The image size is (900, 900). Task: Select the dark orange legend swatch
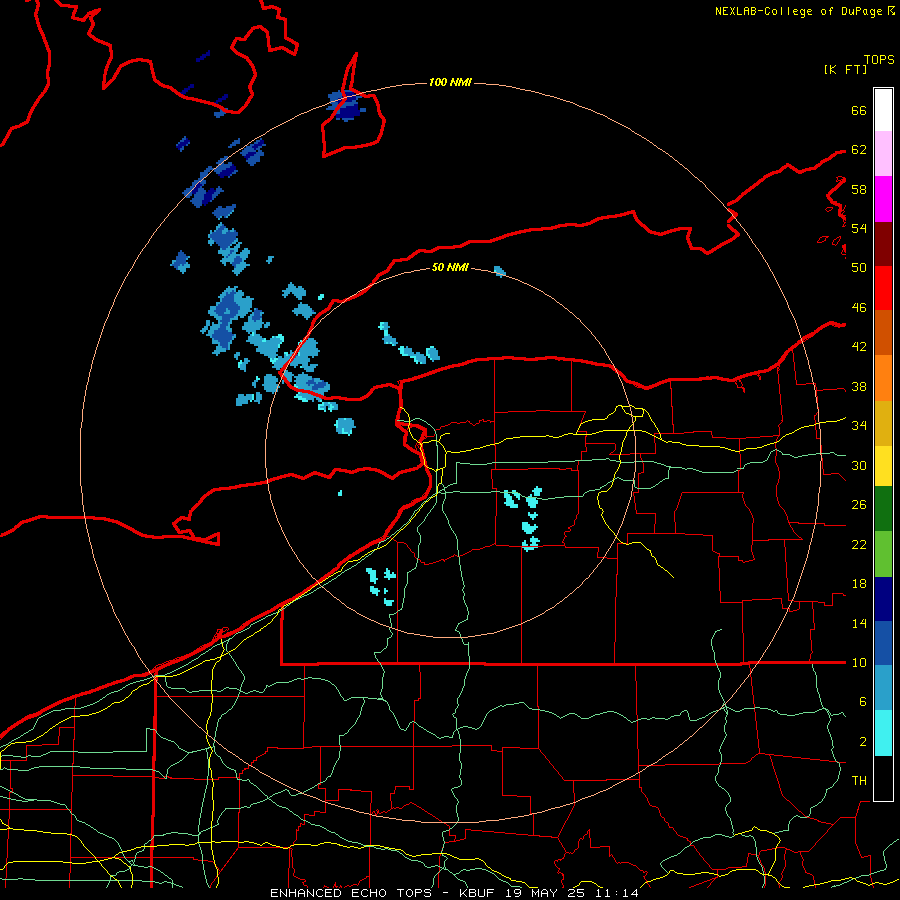883,332
